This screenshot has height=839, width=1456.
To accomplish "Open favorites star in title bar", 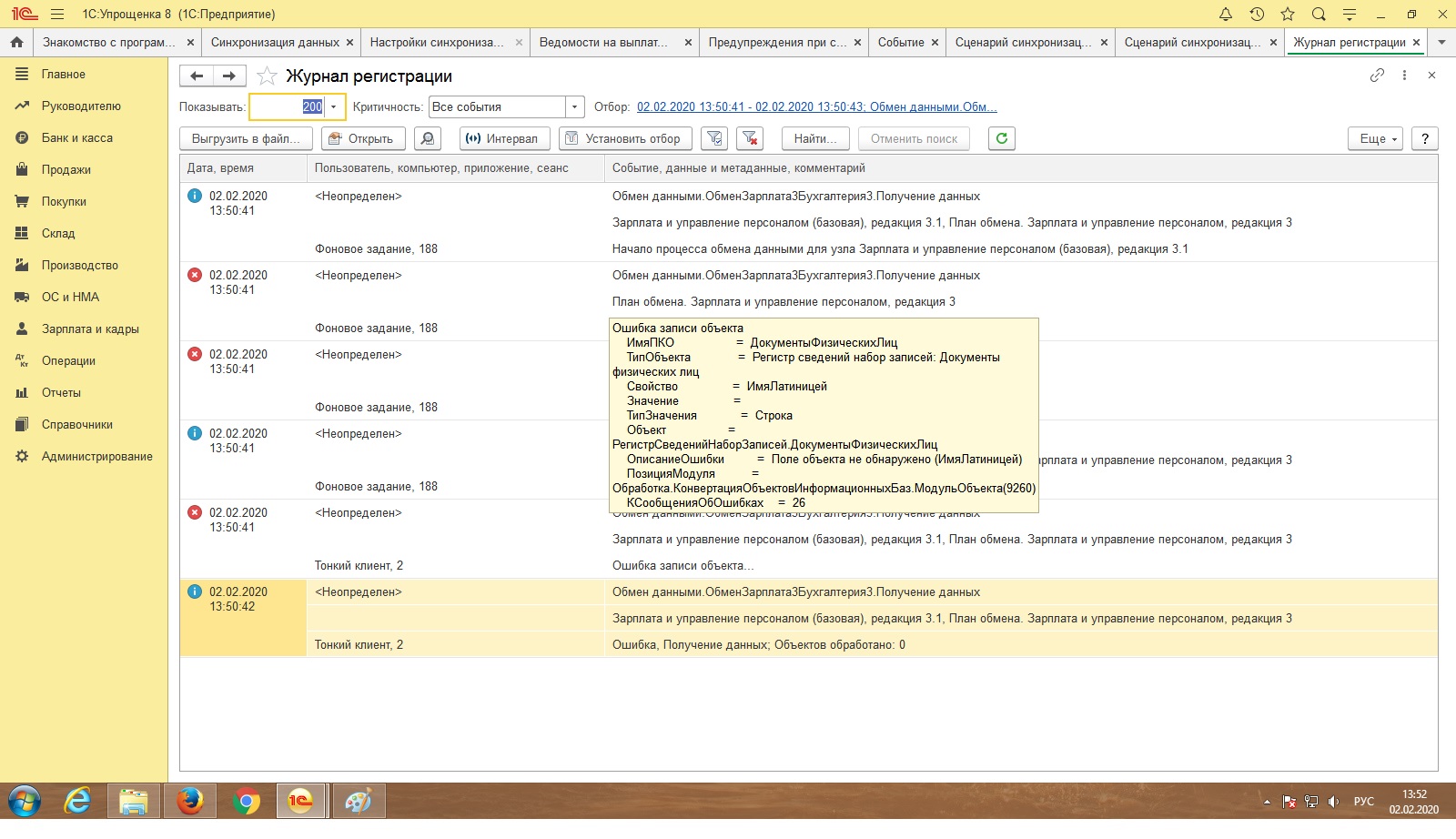I will [x=1288, y=14].
